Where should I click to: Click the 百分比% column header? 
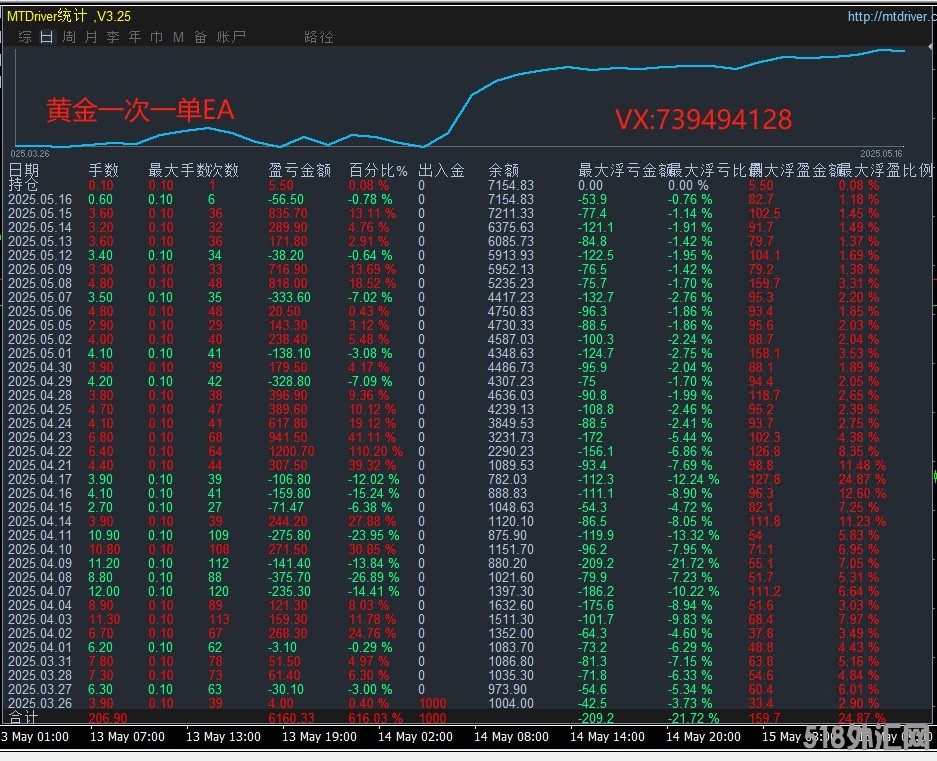pos(378,170)
